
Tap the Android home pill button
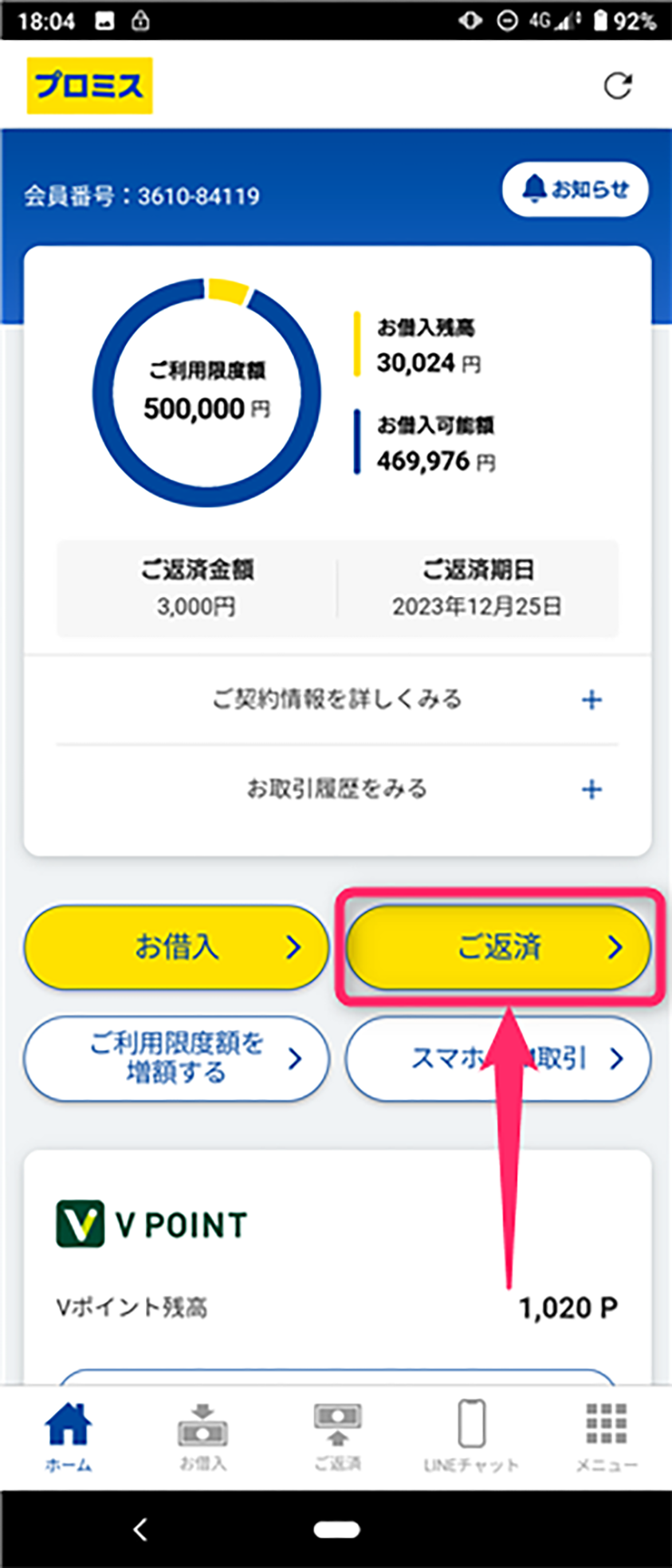click(x=336, y=1529)
